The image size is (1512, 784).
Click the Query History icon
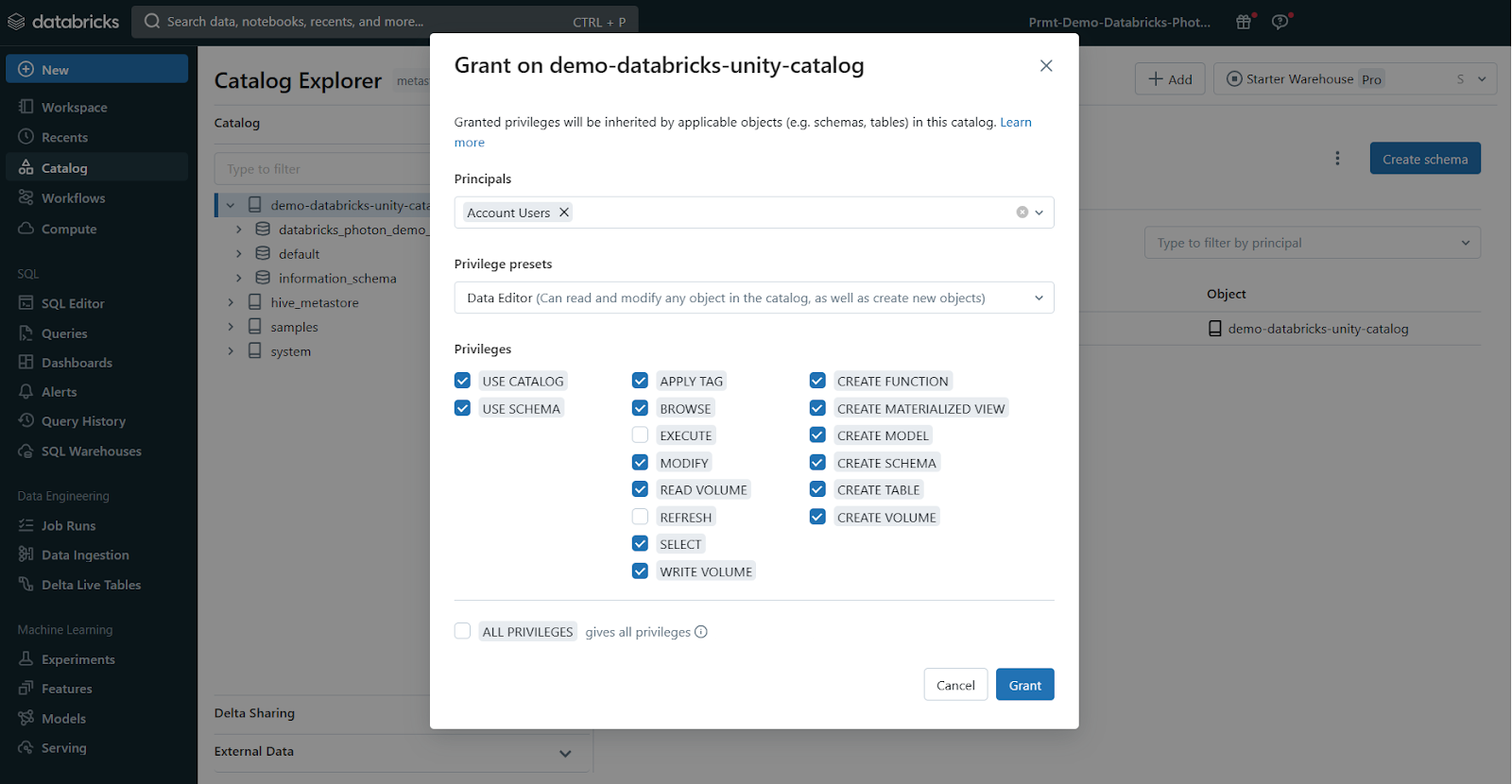26,420
